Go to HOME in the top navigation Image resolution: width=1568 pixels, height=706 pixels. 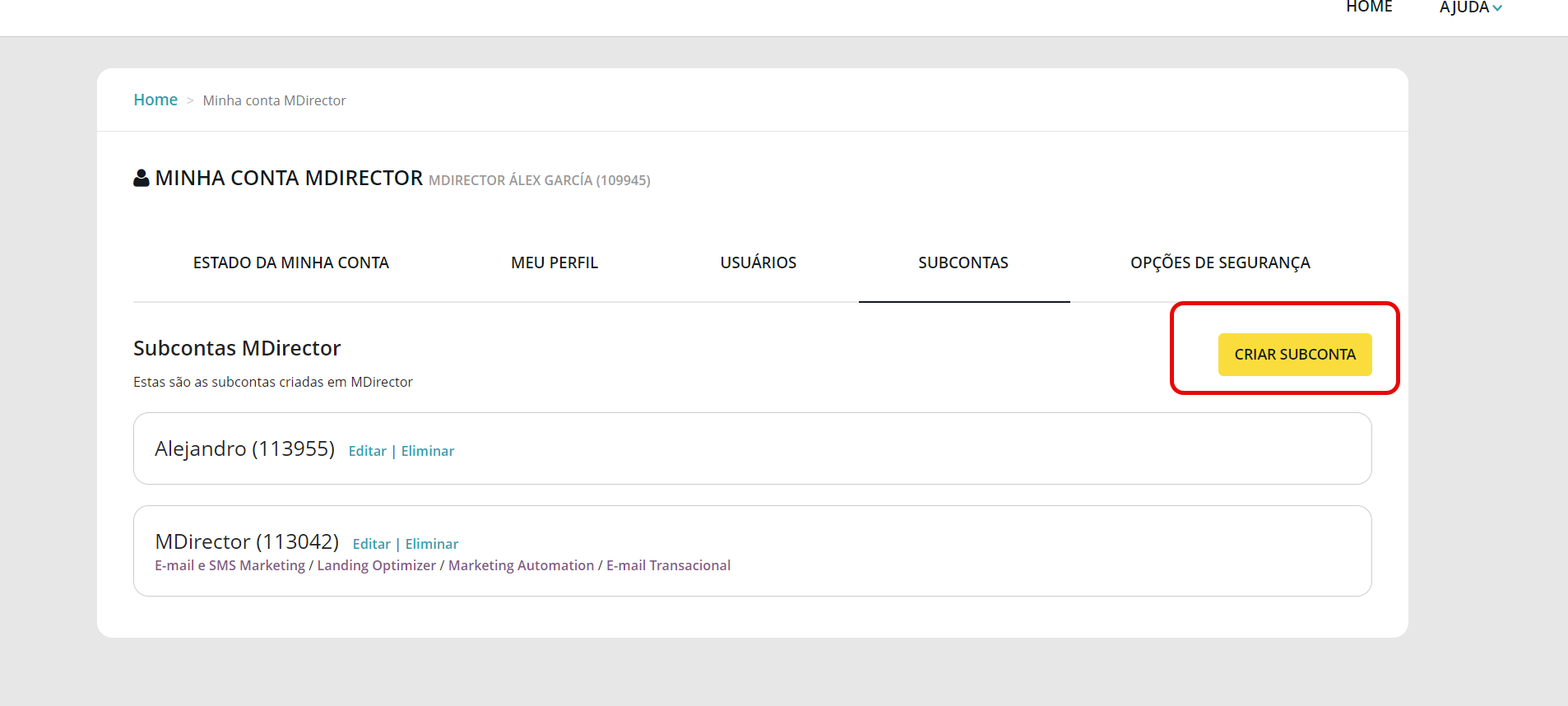point(1369,8)
